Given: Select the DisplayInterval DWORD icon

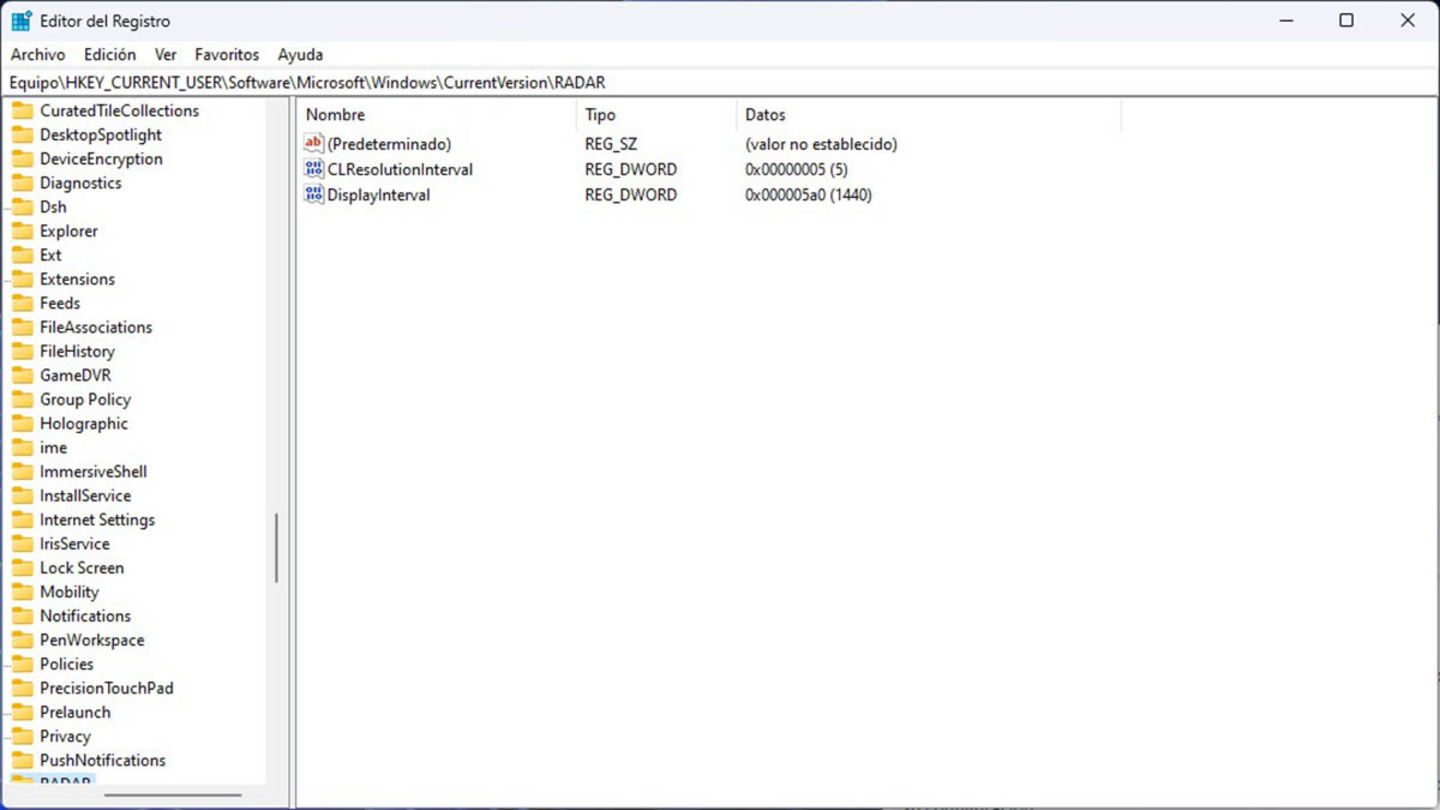Looking at the screenshot, I should point(314,195).
